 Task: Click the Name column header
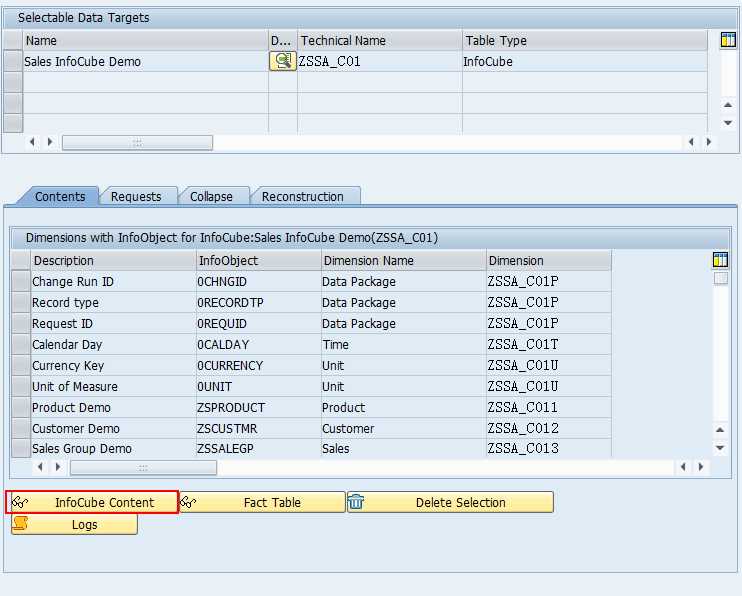(145, 41)
